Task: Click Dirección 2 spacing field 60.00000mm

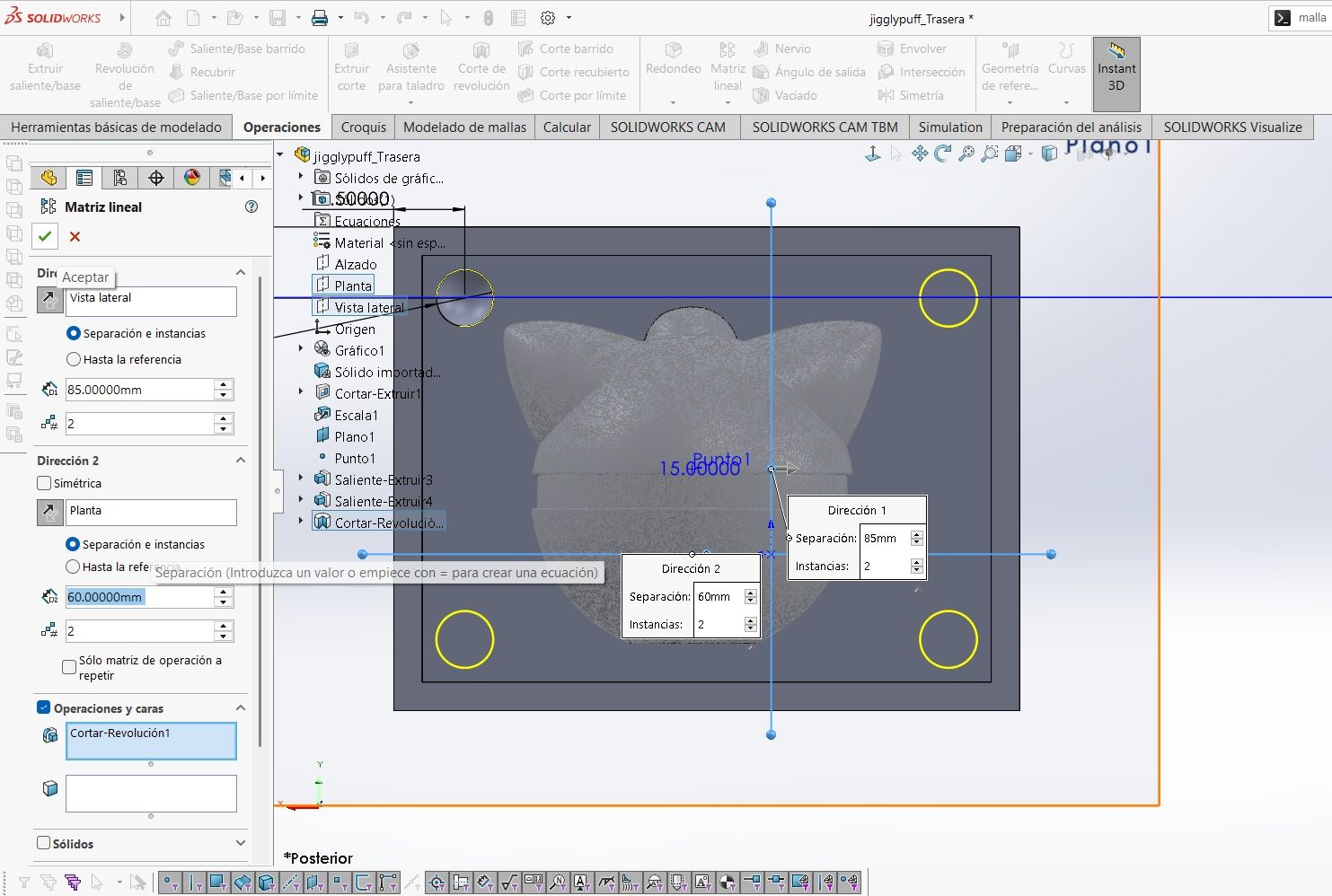Action: pos(139,597)
